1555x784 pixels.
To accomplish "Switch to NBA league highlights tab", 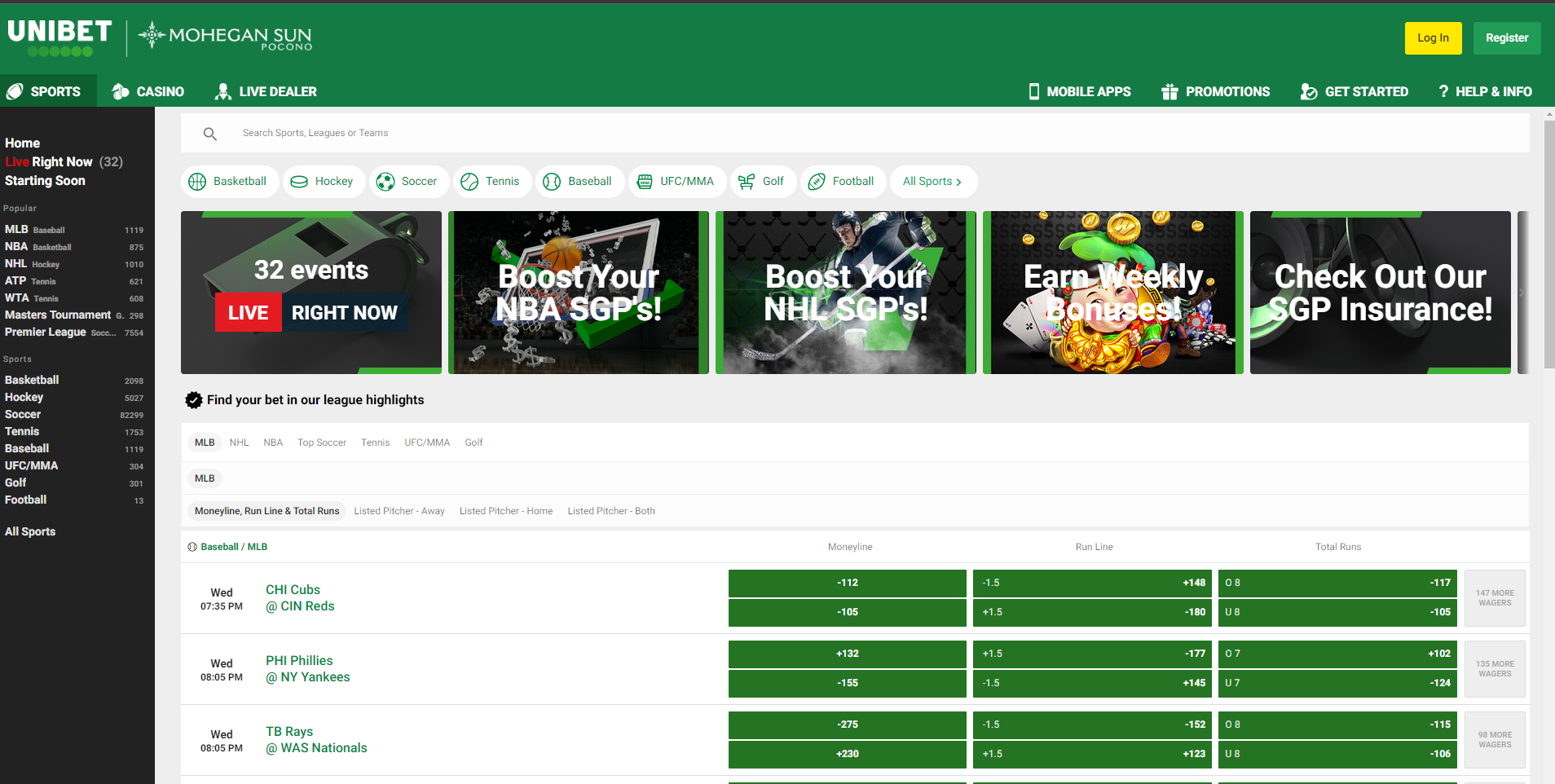I will tap(273, 443).
